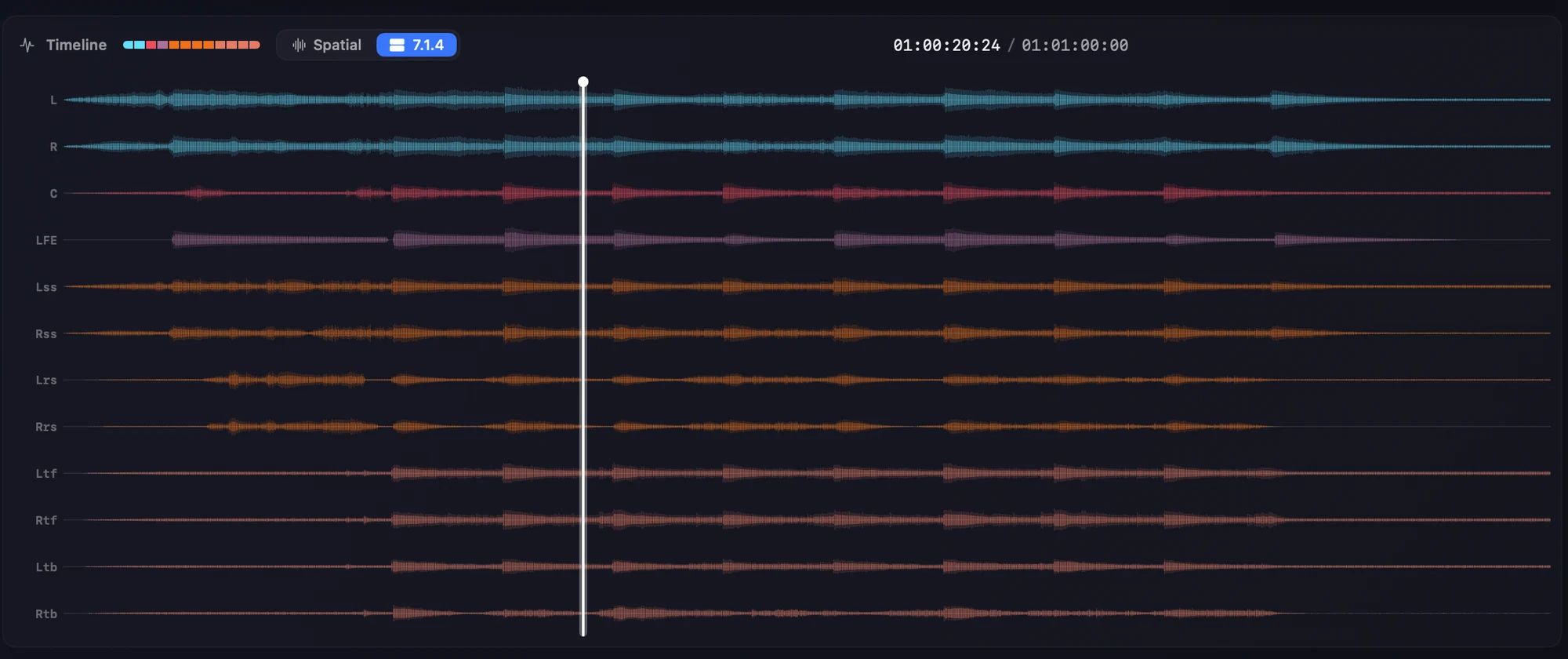The image size is (1568, 659).
Task: Select the Rtf channel label
Action: [x=46, y=520]
